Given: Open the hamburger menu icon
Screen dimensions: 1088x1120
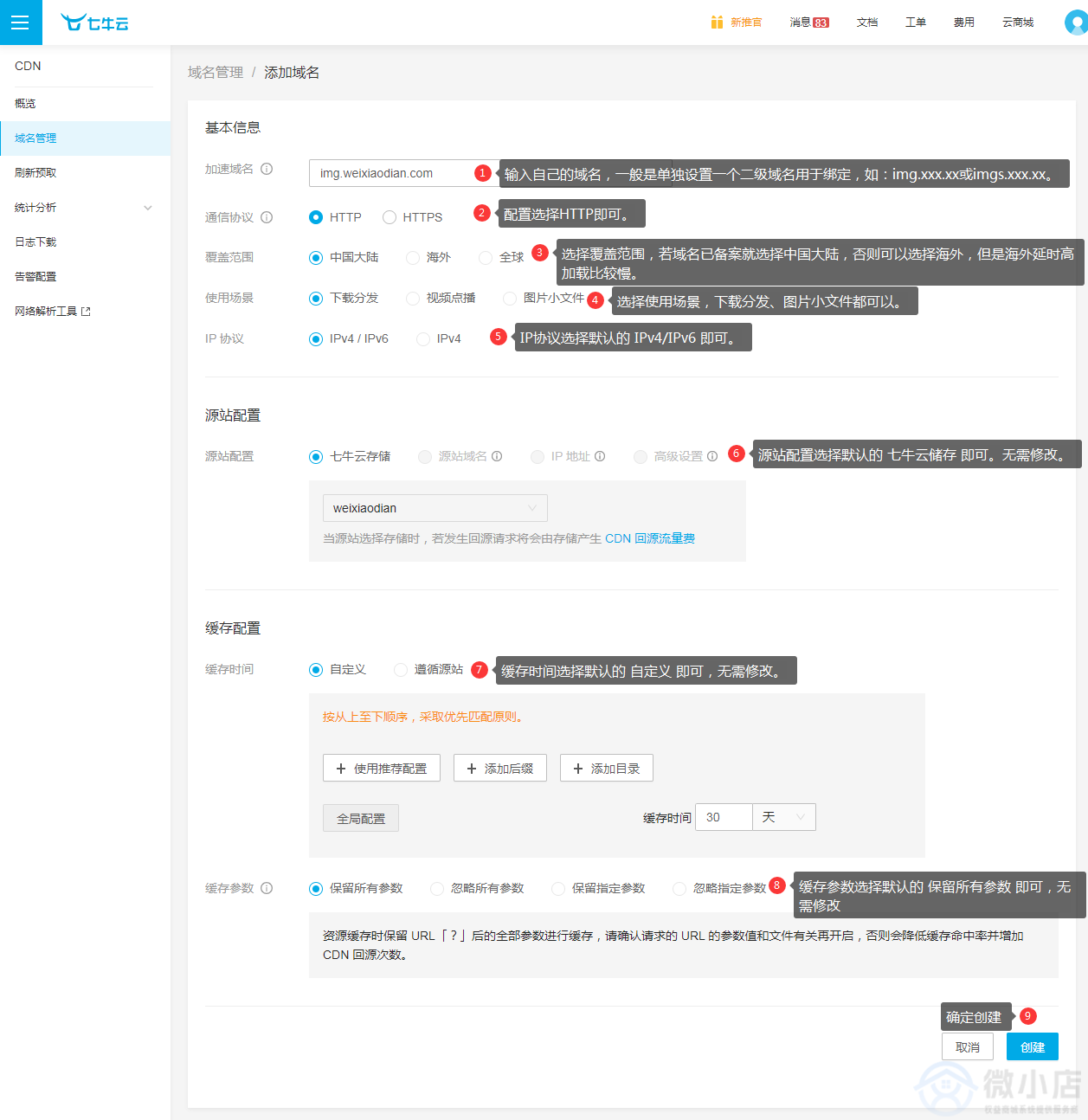Looking at the screenshot, I should [20, 23].
